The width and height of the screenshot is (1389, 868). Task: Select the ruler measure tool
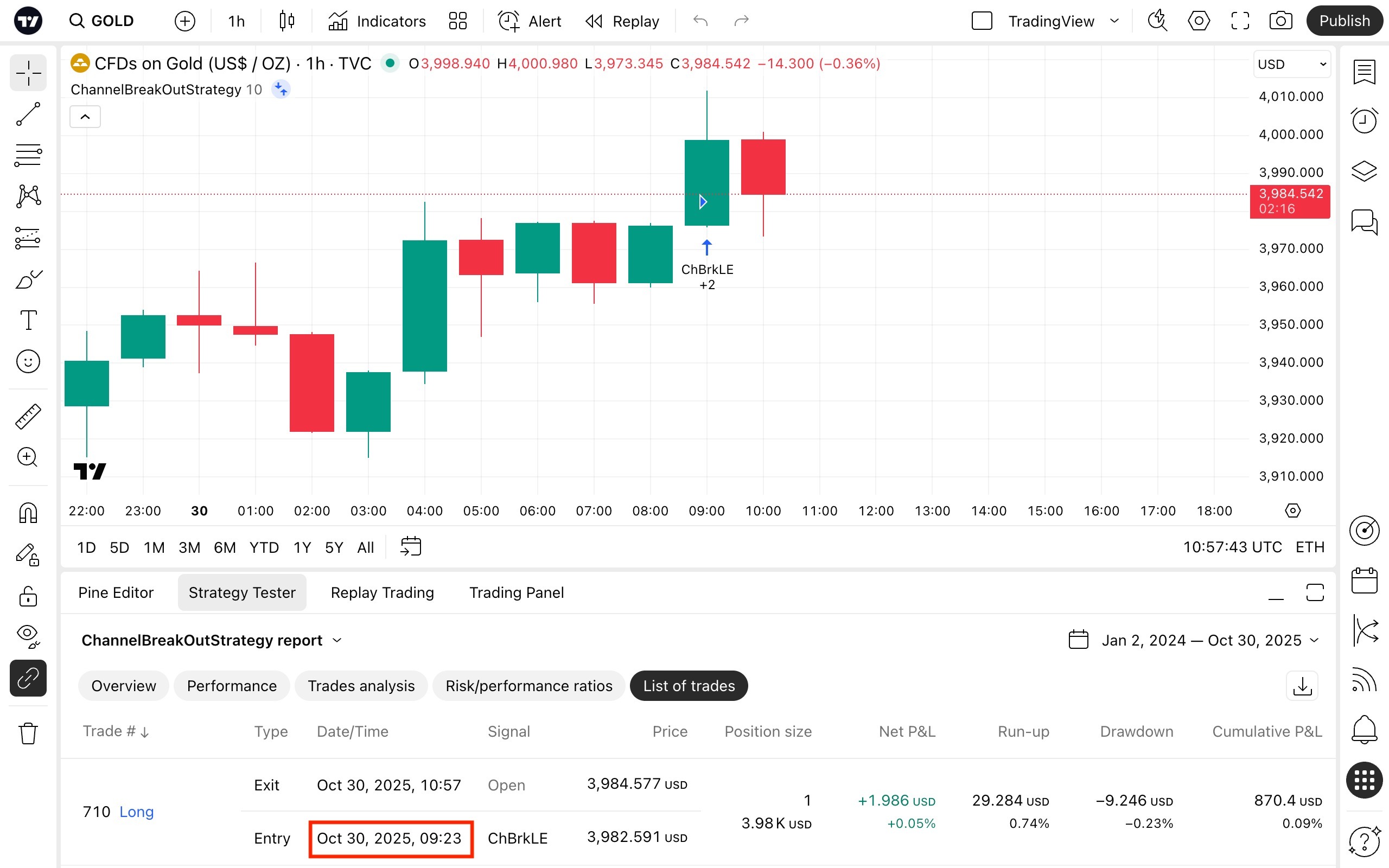click(28, 416)
